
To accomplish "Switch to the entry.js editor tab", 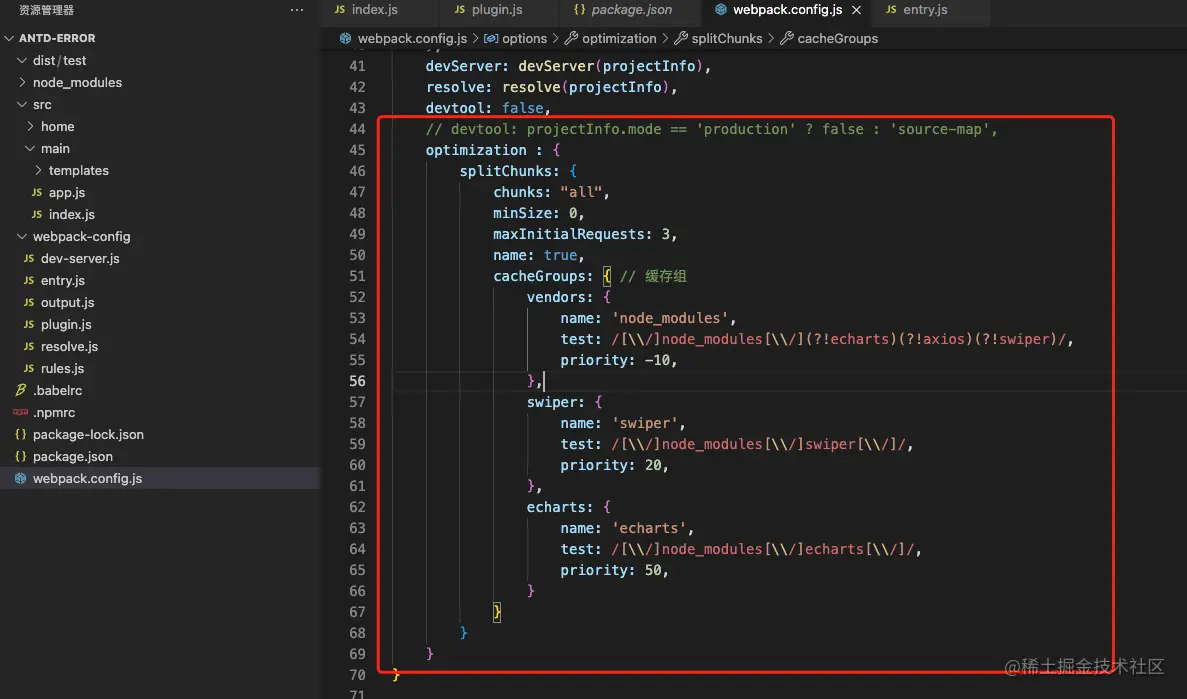I will pos(925,10).
